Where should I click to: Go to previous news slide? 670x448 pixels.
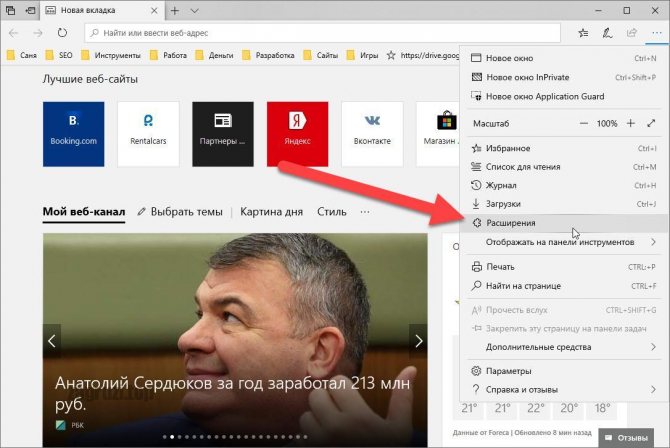(52, 341)
